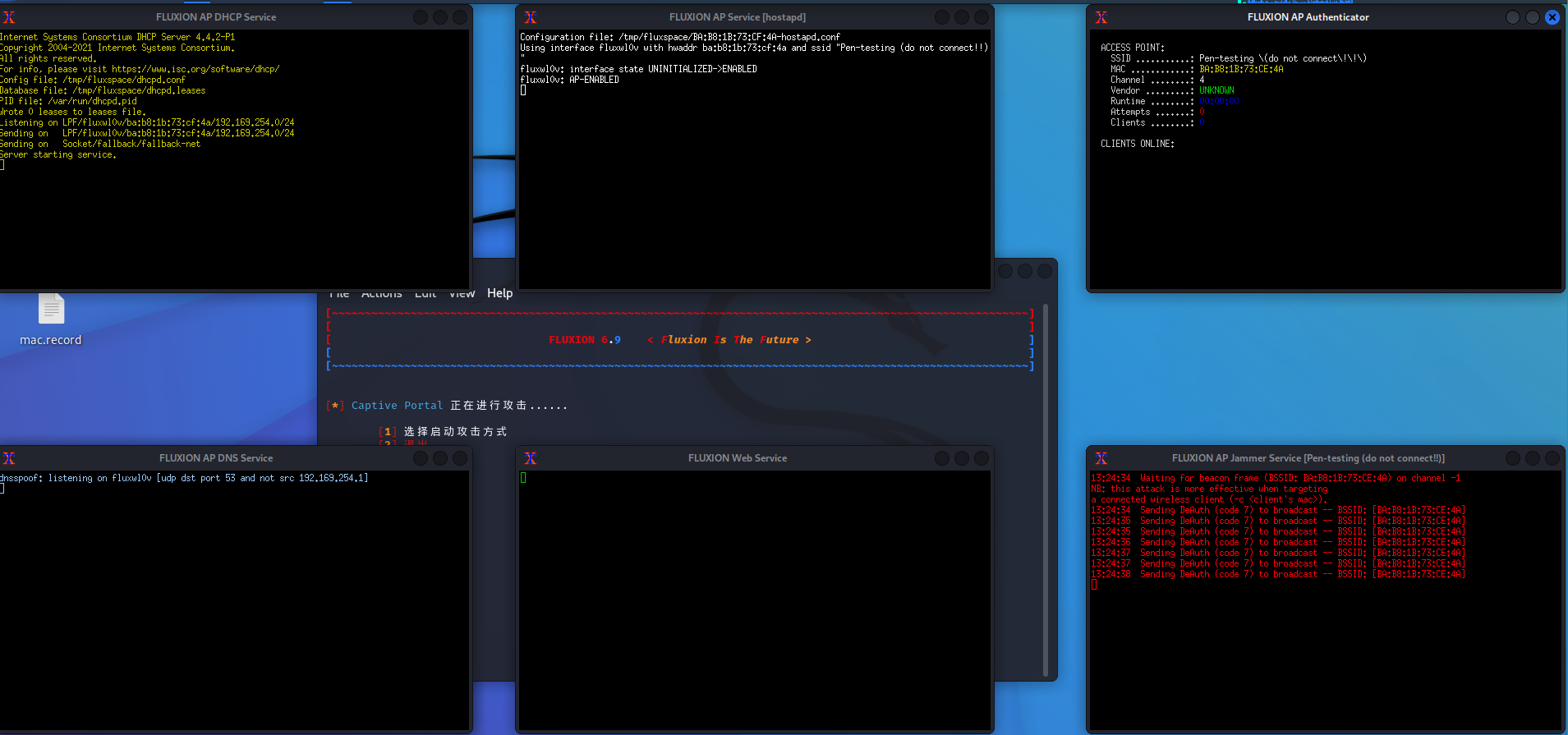Maximize the FLUXION AP Service hostapd window
Screen dimensions: 1568x735
tap(962, 17)
